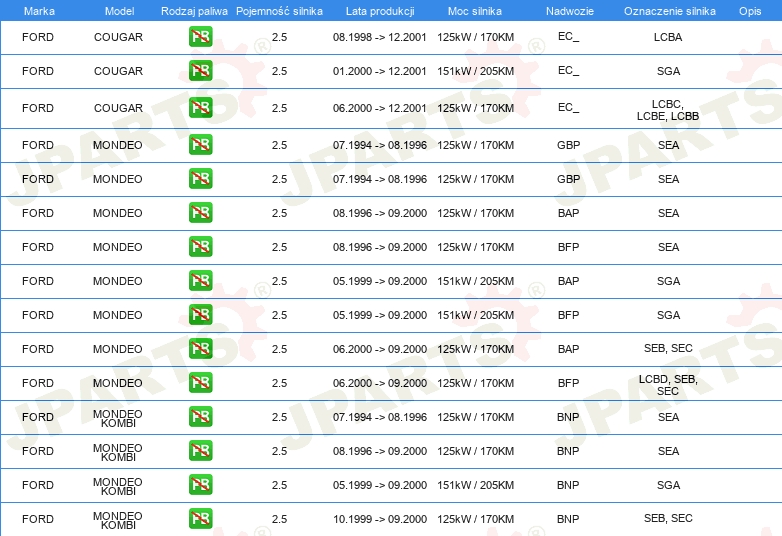Click SGA in the Mondeo BFP row

pyautogui.click(x=668, y=315)
